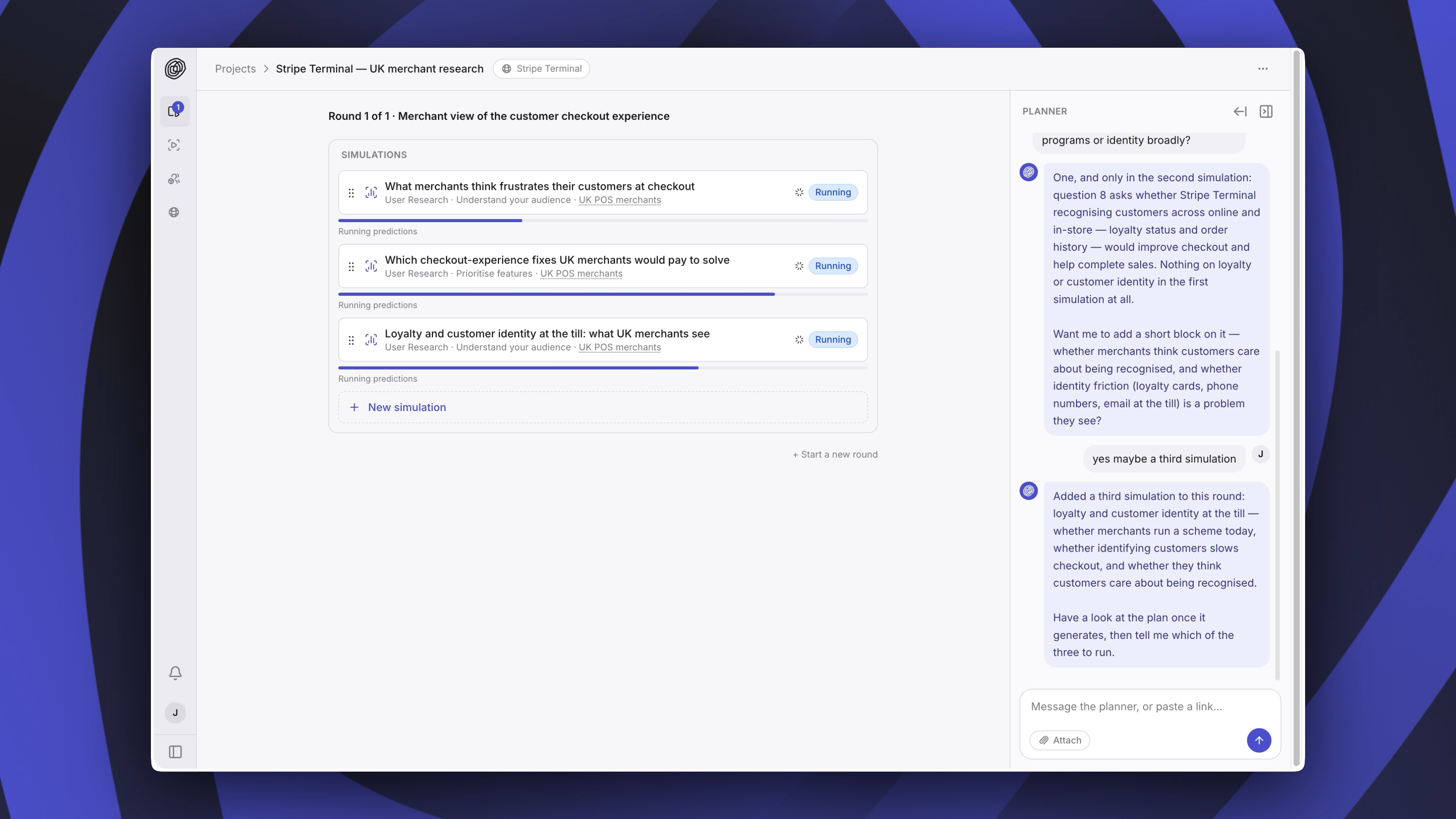This screenshot has width=1456, height=819.
Task: Start a new round
Action: [835, 455]
